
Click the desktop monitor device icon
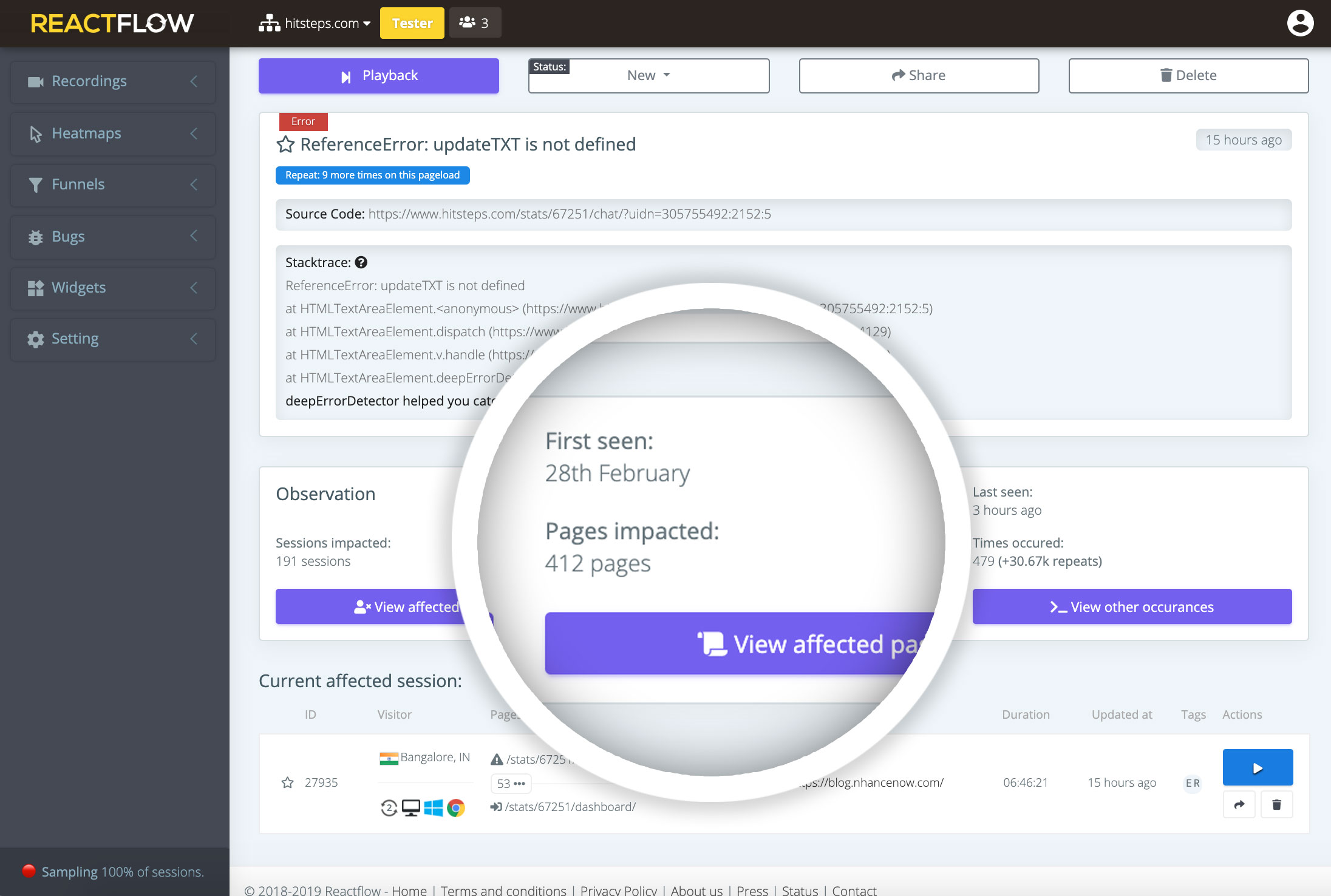click(x=411, y=808)
